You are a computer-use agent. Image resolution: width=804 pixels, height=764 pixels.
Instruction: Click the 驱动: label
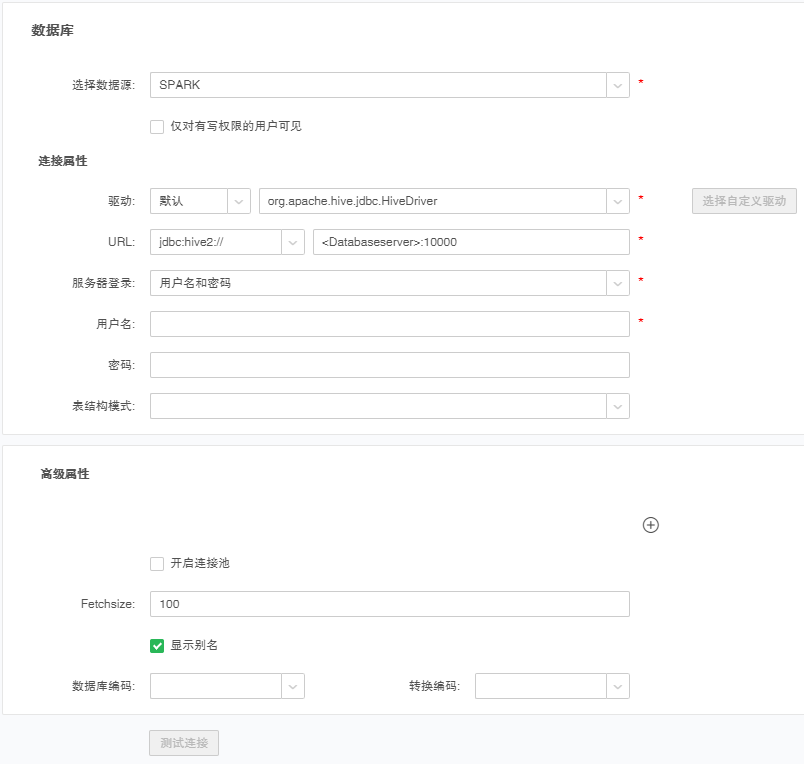pos(122,201)
